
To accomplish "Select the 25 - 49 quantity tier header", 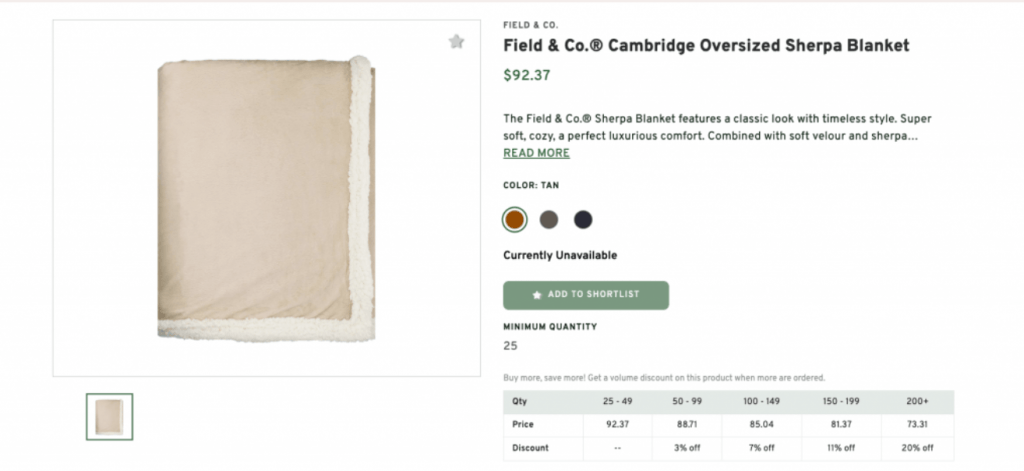I will tap(617, 401).
